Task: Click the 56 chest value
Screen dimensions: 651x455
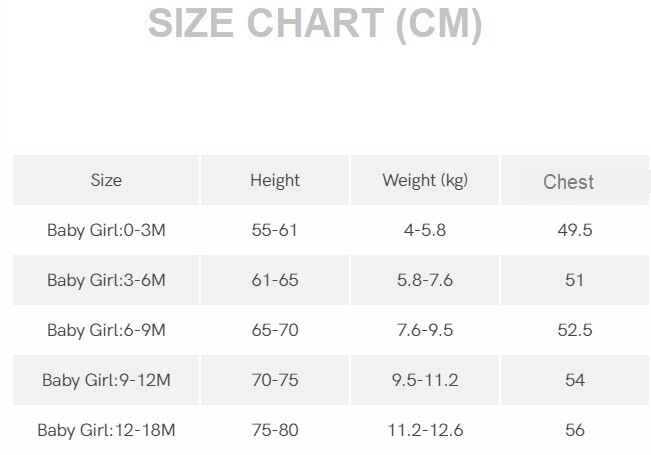Action: (x=575, y=430)
